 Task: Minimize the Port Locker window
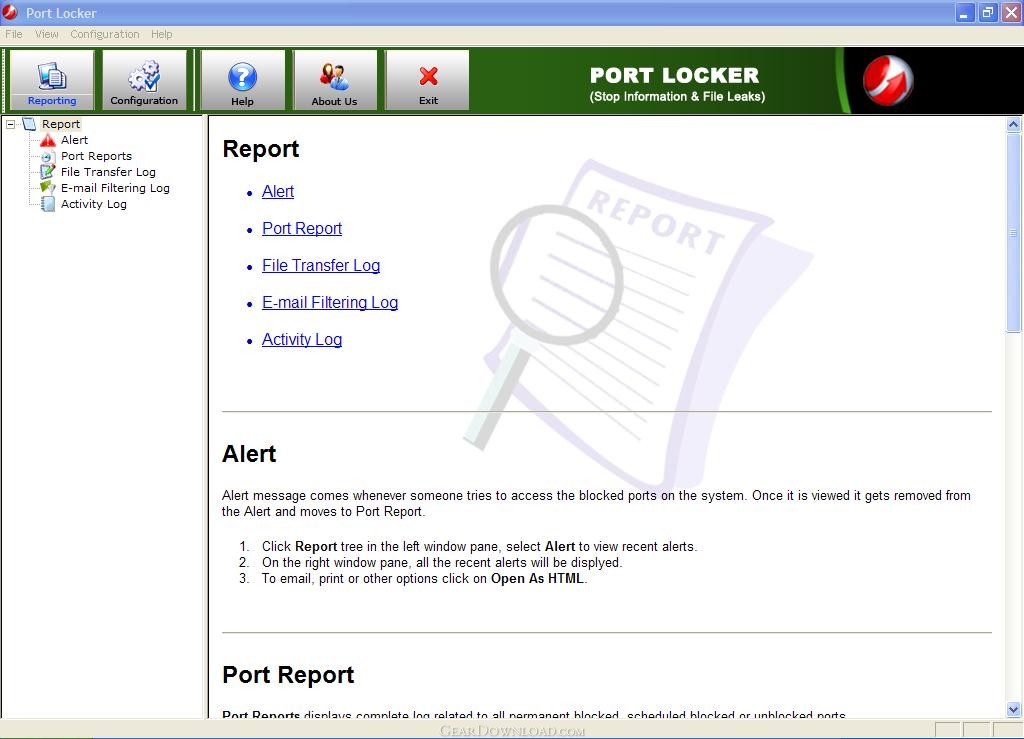(x=965, y=12)
